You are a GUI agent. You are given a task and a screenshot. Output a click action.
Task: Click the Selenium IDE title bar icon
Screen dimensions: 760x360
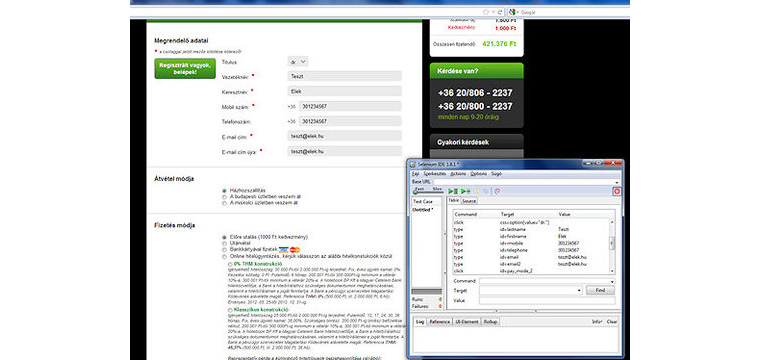[413, 164]
